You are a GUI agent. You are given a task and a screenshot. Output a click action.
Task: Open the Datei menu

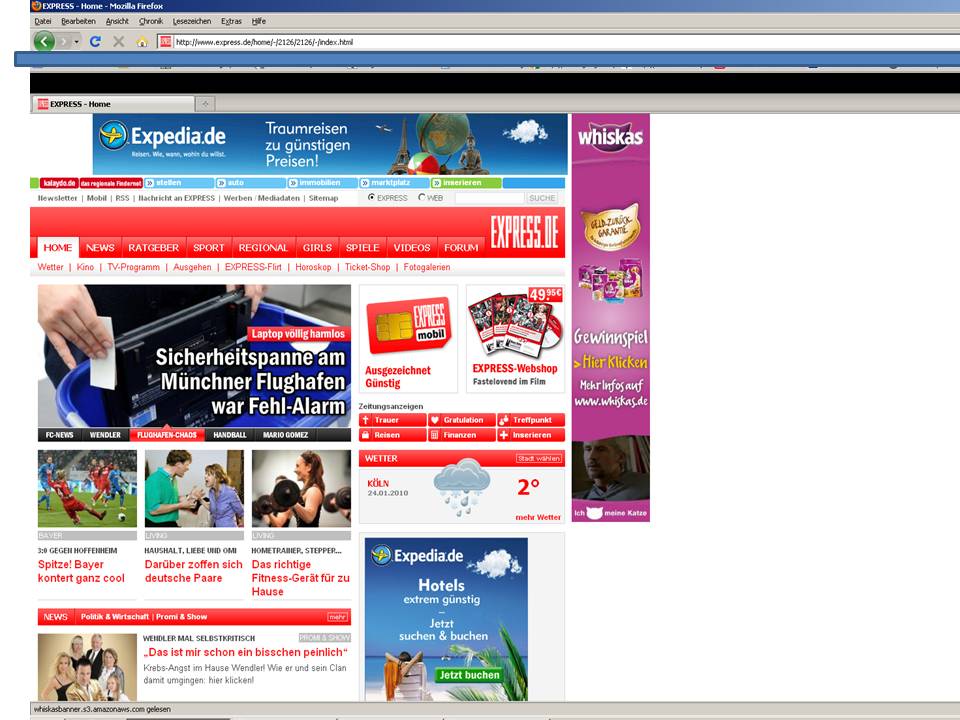[43, 21]
